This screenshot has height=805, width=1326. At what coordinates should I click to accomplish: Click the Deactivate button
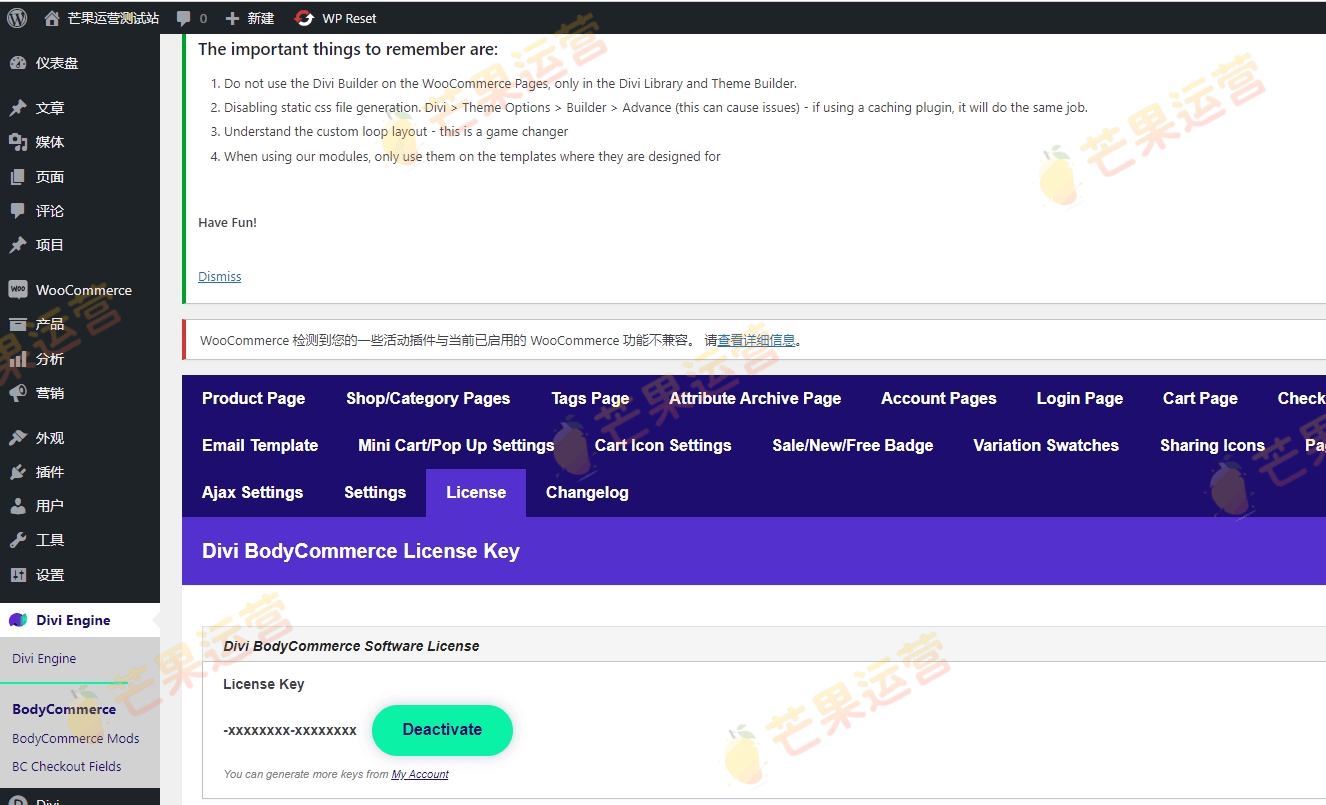tap(442, 730)
